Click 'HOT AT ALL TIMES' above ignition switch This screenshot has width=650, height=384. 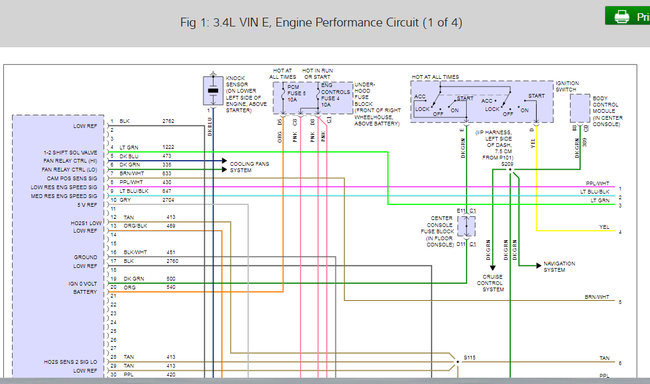[435, 77]
